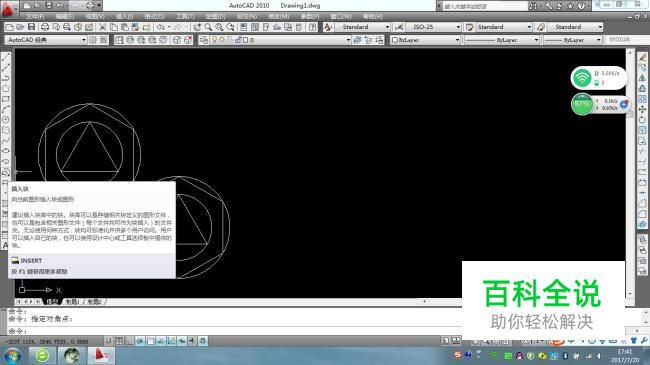Toggle Object Snap Tracking in status bar
The height and width of the screenshot is (365, 650).
coord(161,341)
